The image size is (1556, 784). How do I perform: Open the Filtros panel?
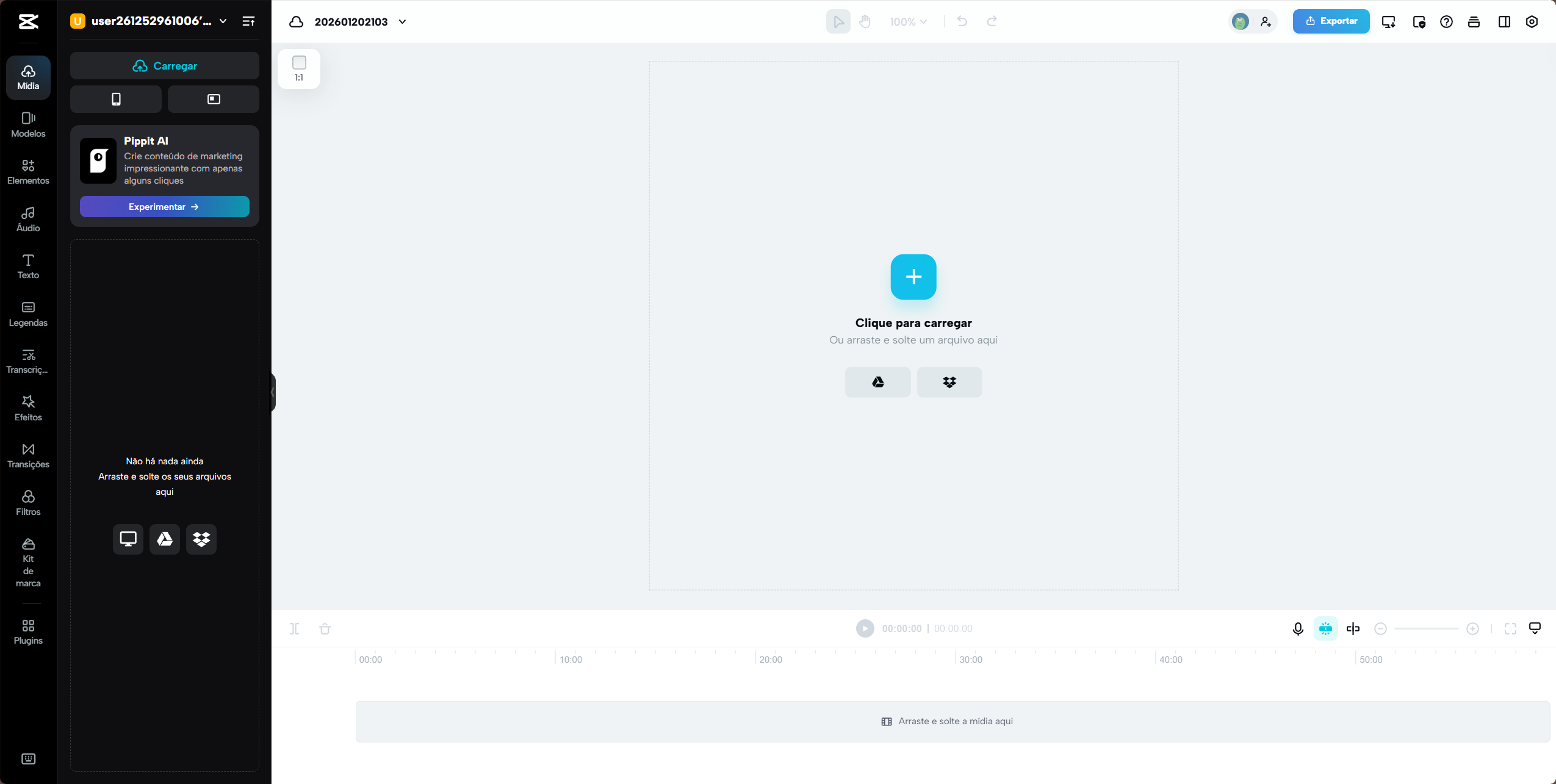coord(28,503)
